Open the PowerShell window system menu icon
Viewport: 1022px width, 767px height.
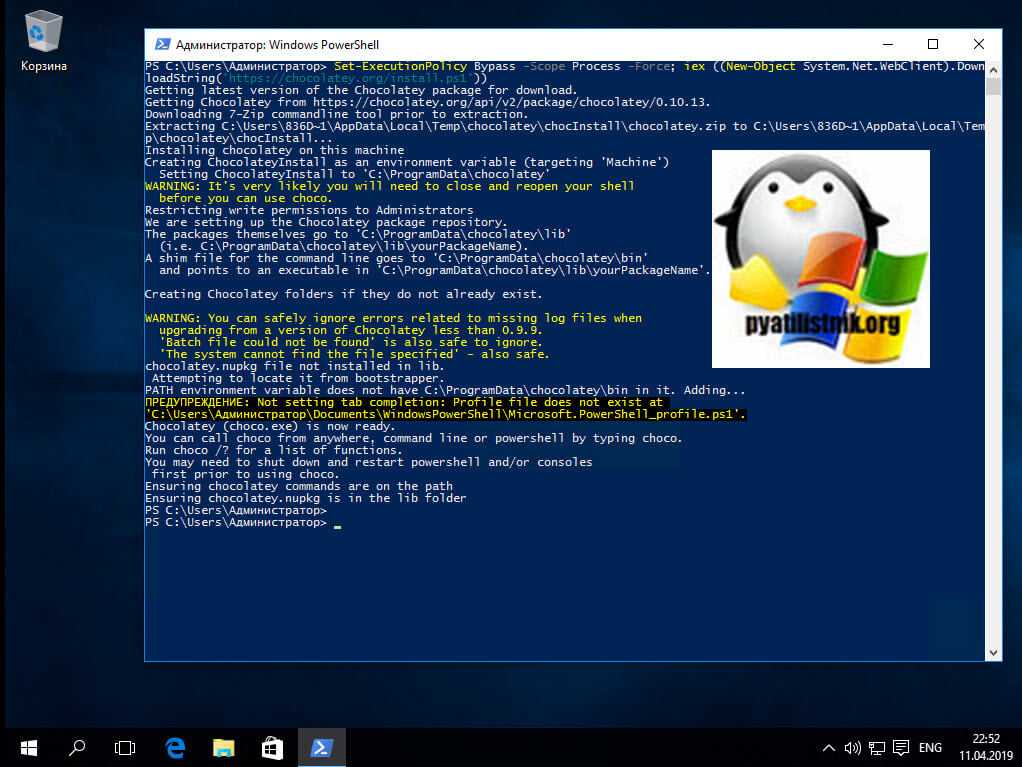[161, 44]
